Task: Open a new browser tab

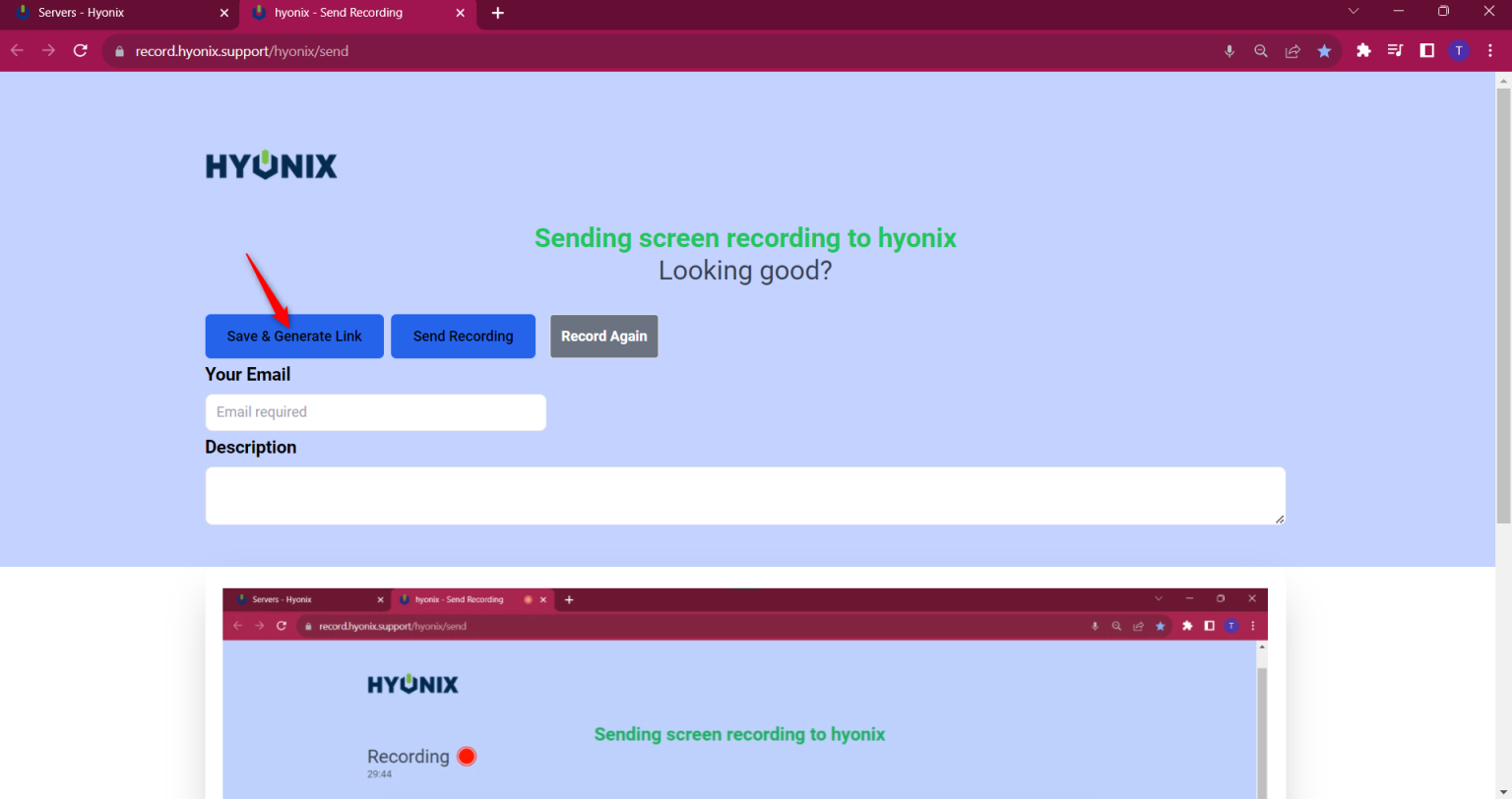Action: (497, 14)
